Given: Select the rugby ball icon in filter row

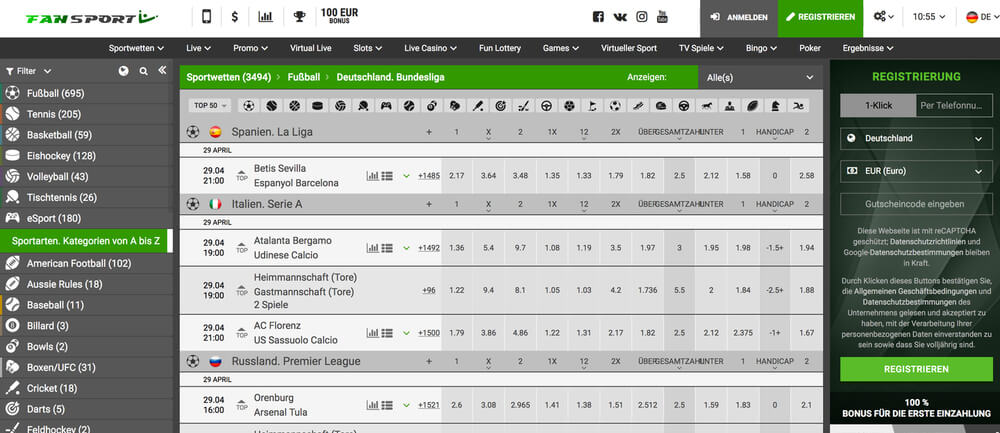Looking at the screenshot, I should [752, 106].
